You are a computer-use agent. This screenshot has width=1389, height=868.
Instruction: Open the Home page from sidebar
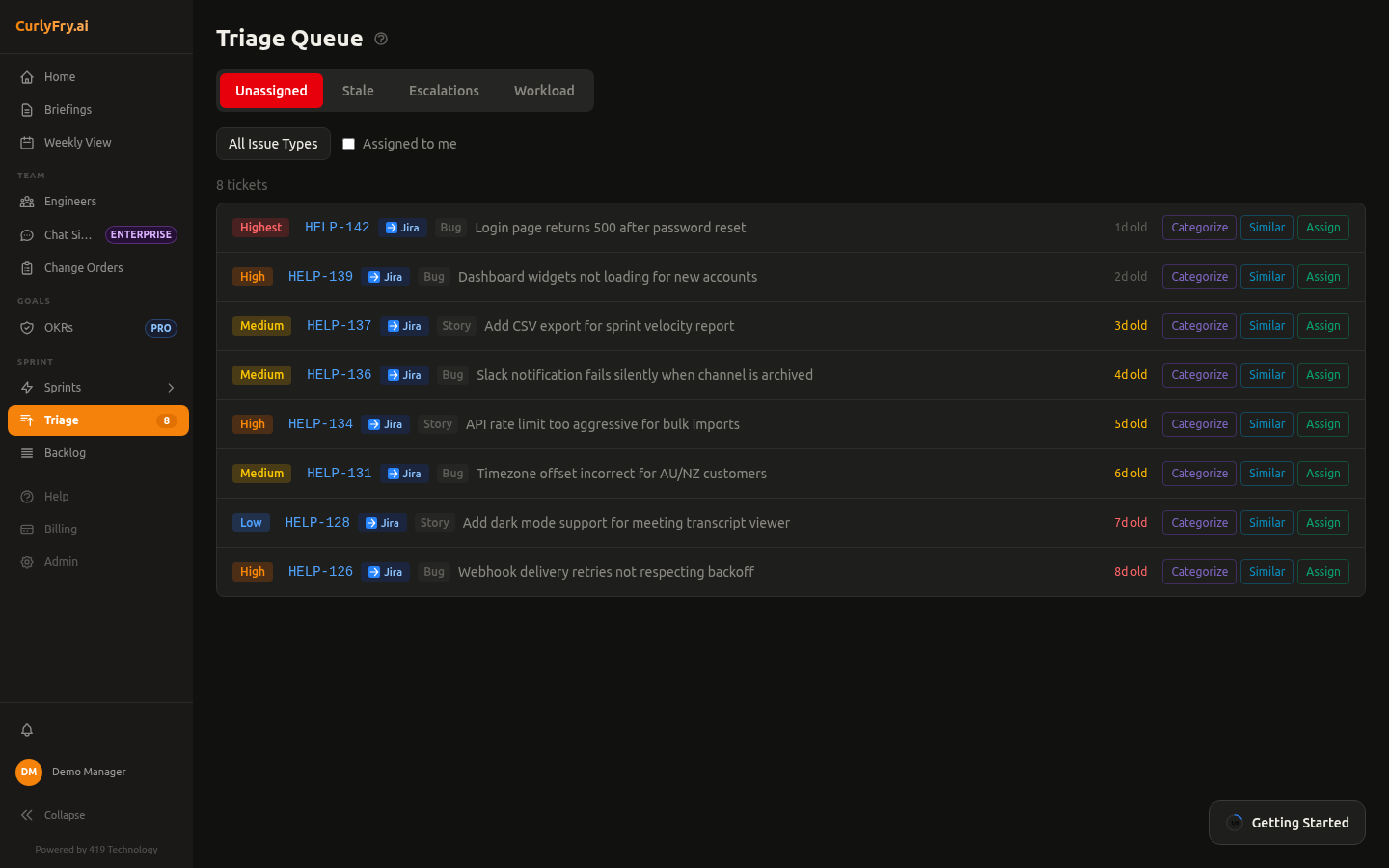click(x=59, y=76)
